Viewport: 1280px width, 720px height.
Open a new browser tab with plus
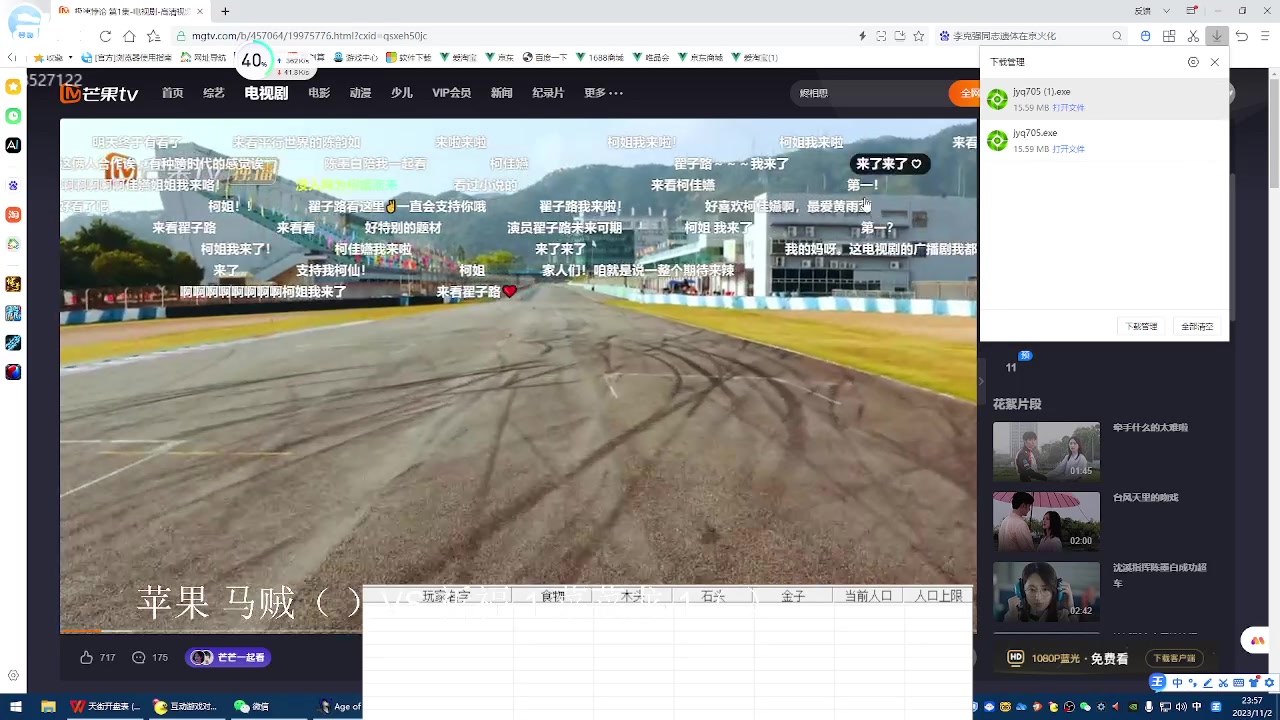point(225,11)
